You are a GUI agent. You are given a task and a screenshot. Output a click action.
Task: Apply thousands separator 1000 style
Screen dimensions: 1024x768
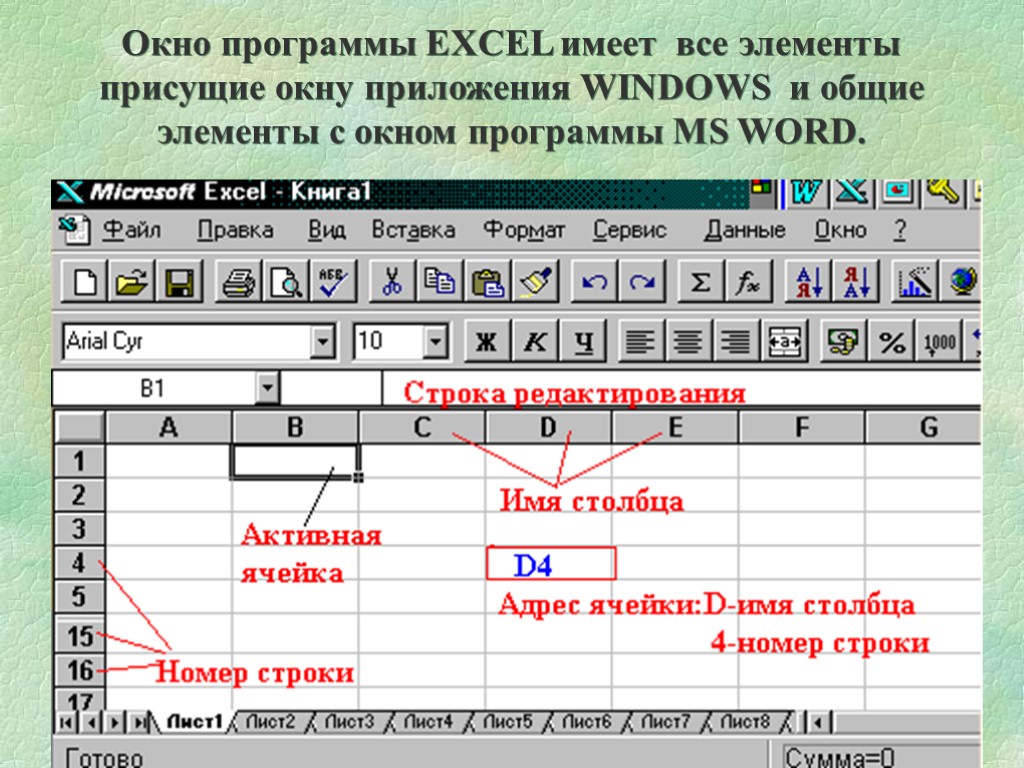(x=940, y=341)
